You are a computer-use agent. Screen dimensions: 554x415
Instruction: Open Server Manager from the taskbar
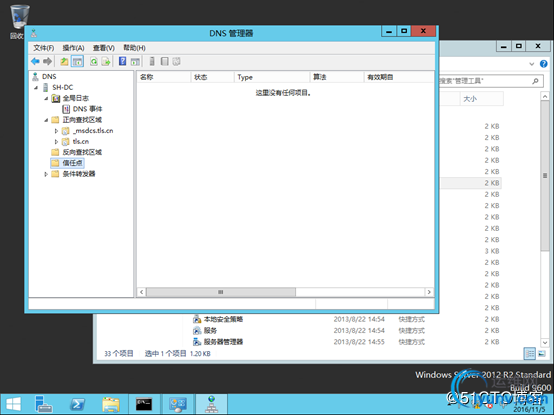point(44,404)
